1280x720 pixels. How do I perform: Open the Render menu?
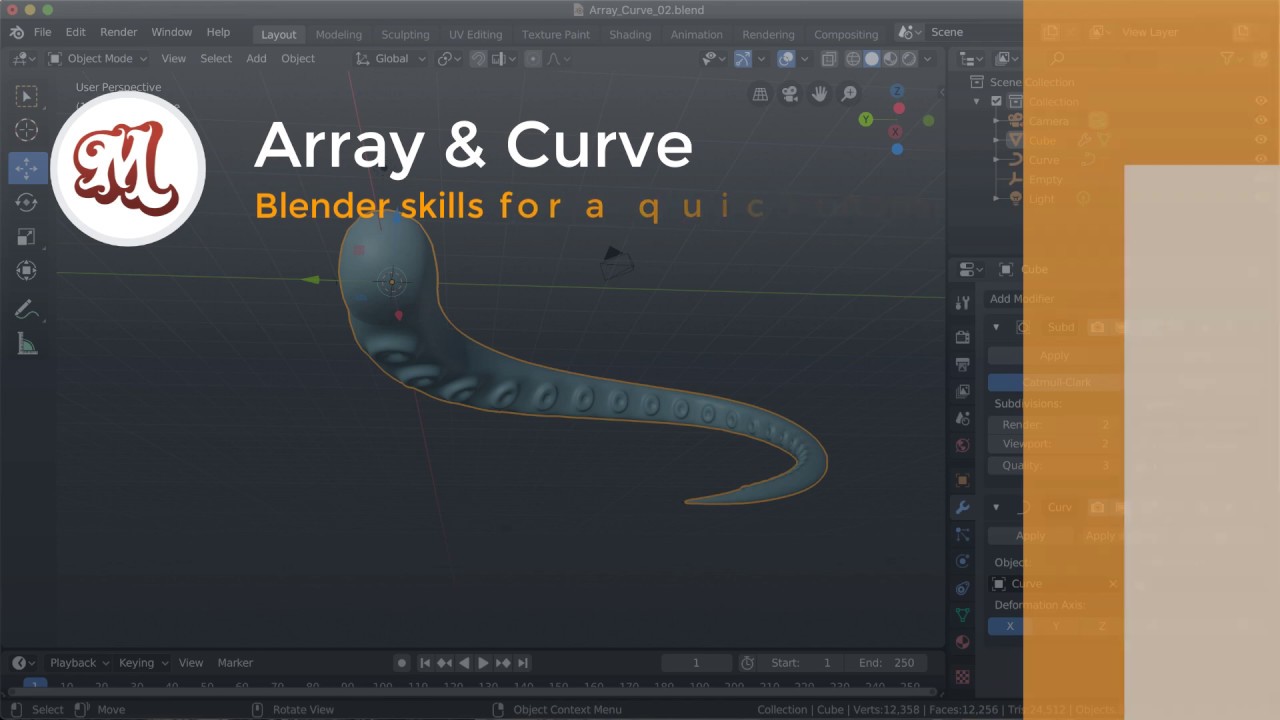(x=119, y=32)
